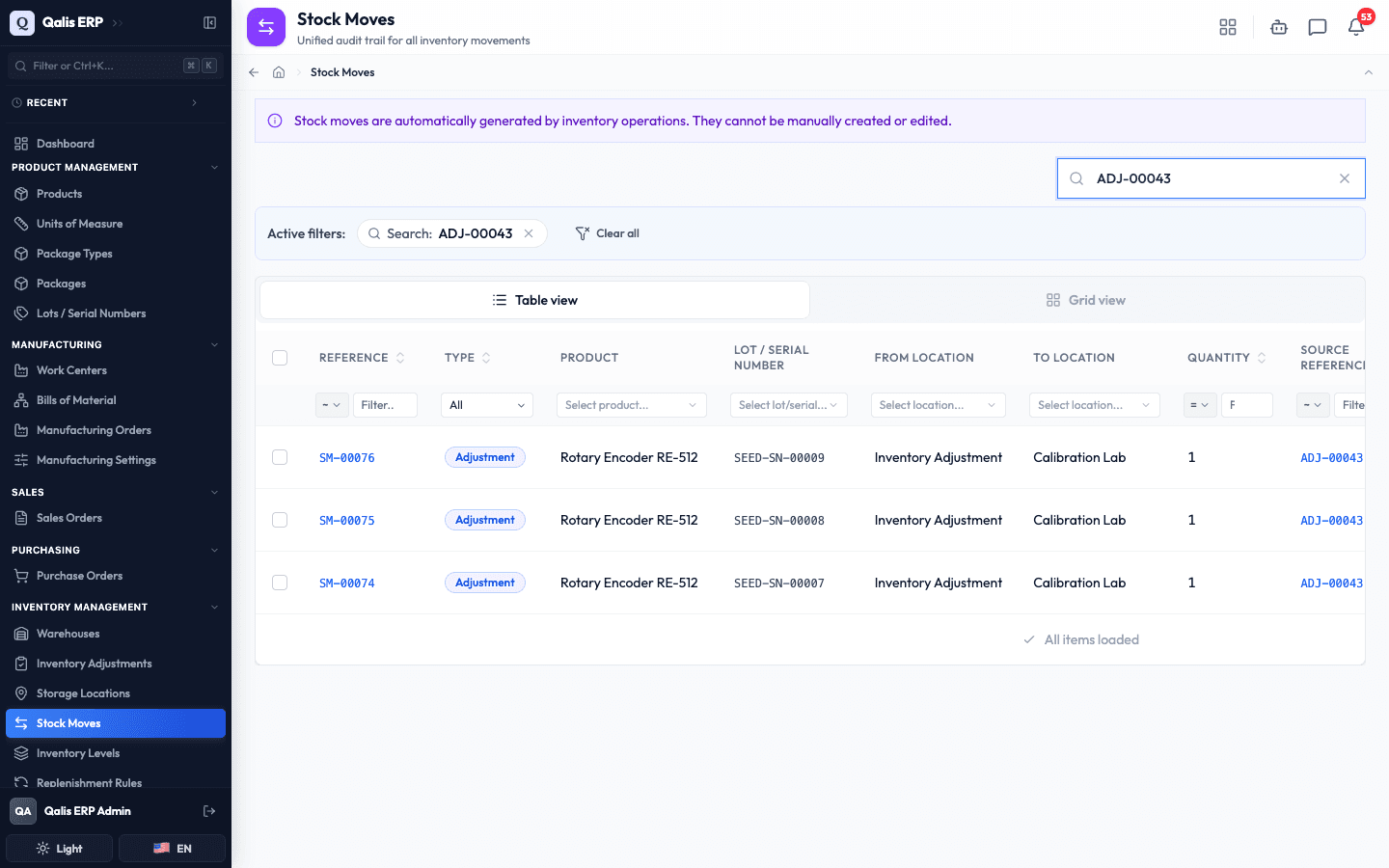The image size is (1389, 868).
Task: Click the Clear all filters button
Action: coord(608,233)
